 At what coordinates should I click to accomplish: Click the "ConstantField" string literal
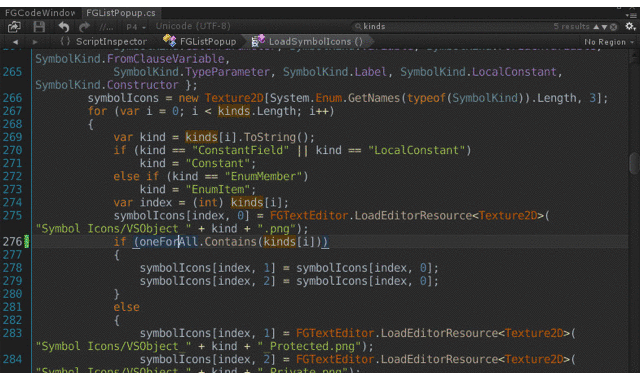click(240, 150)
